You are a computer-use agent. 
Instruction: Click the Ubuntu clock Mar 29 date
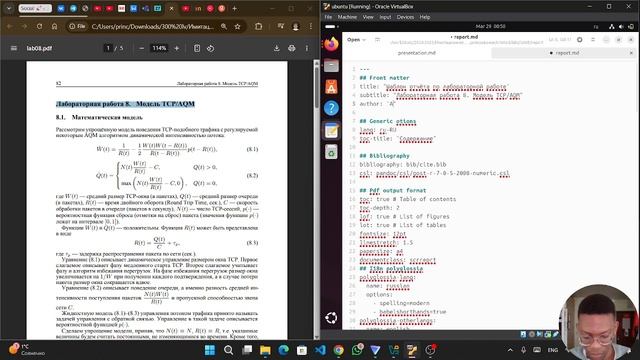[490, 27]
